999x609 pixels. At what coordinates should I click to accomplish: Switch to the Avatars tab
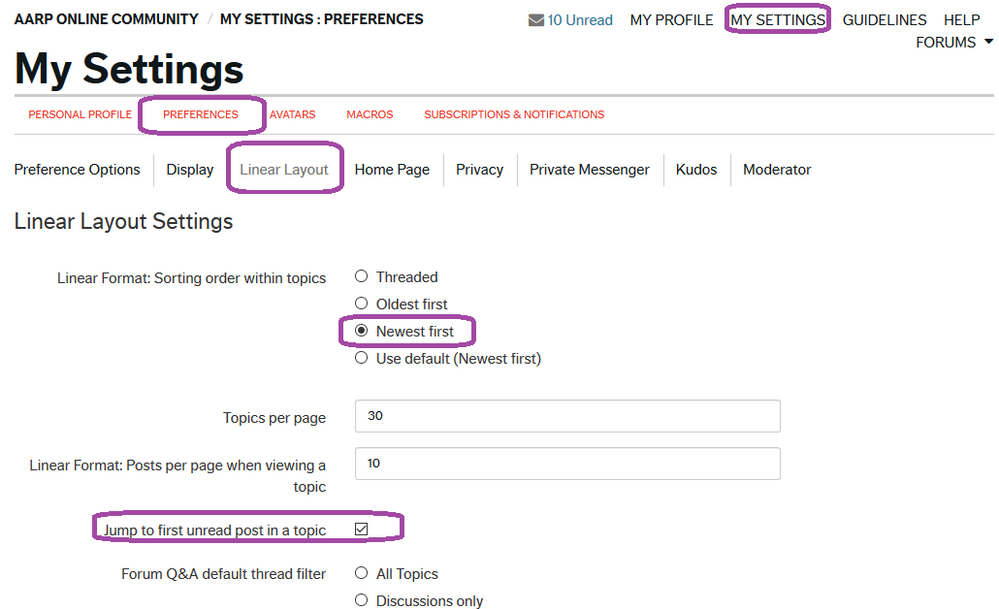[293, 115]
